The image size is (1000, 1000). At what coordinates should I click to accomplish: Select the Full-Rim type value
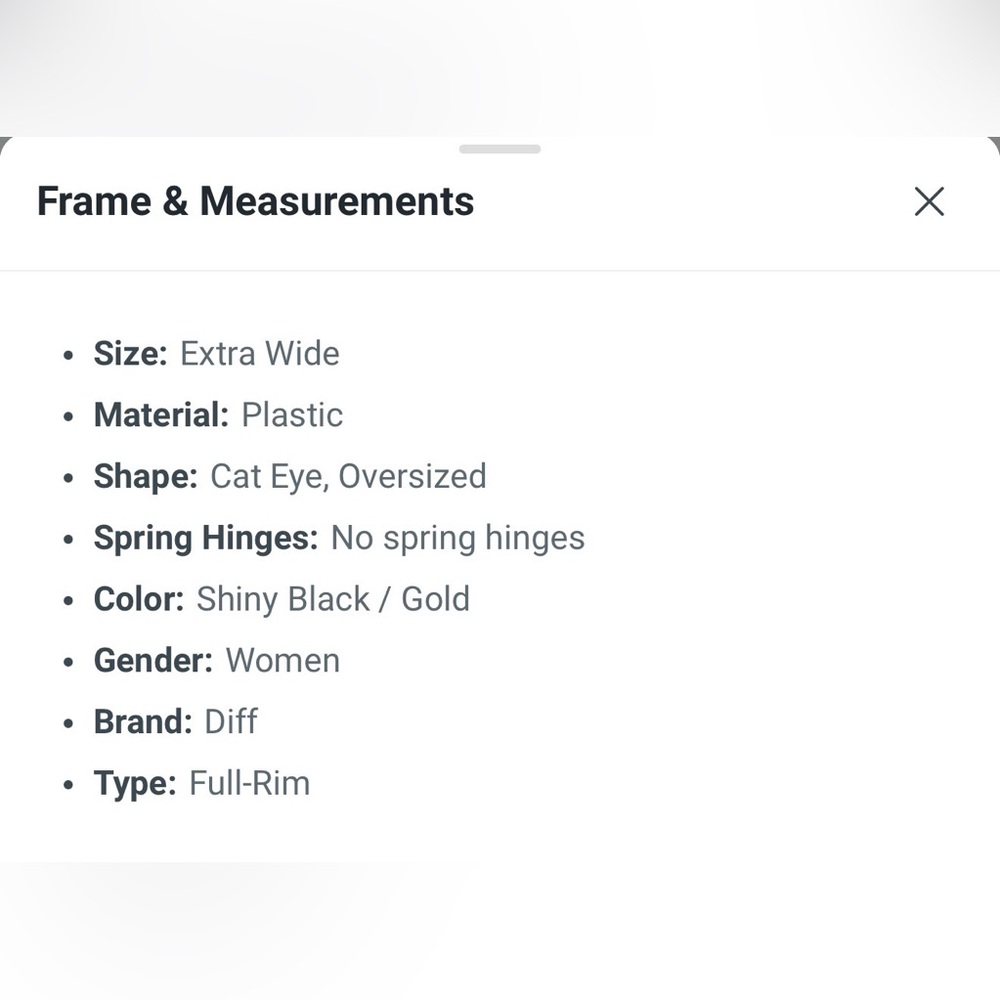point(250,783)
